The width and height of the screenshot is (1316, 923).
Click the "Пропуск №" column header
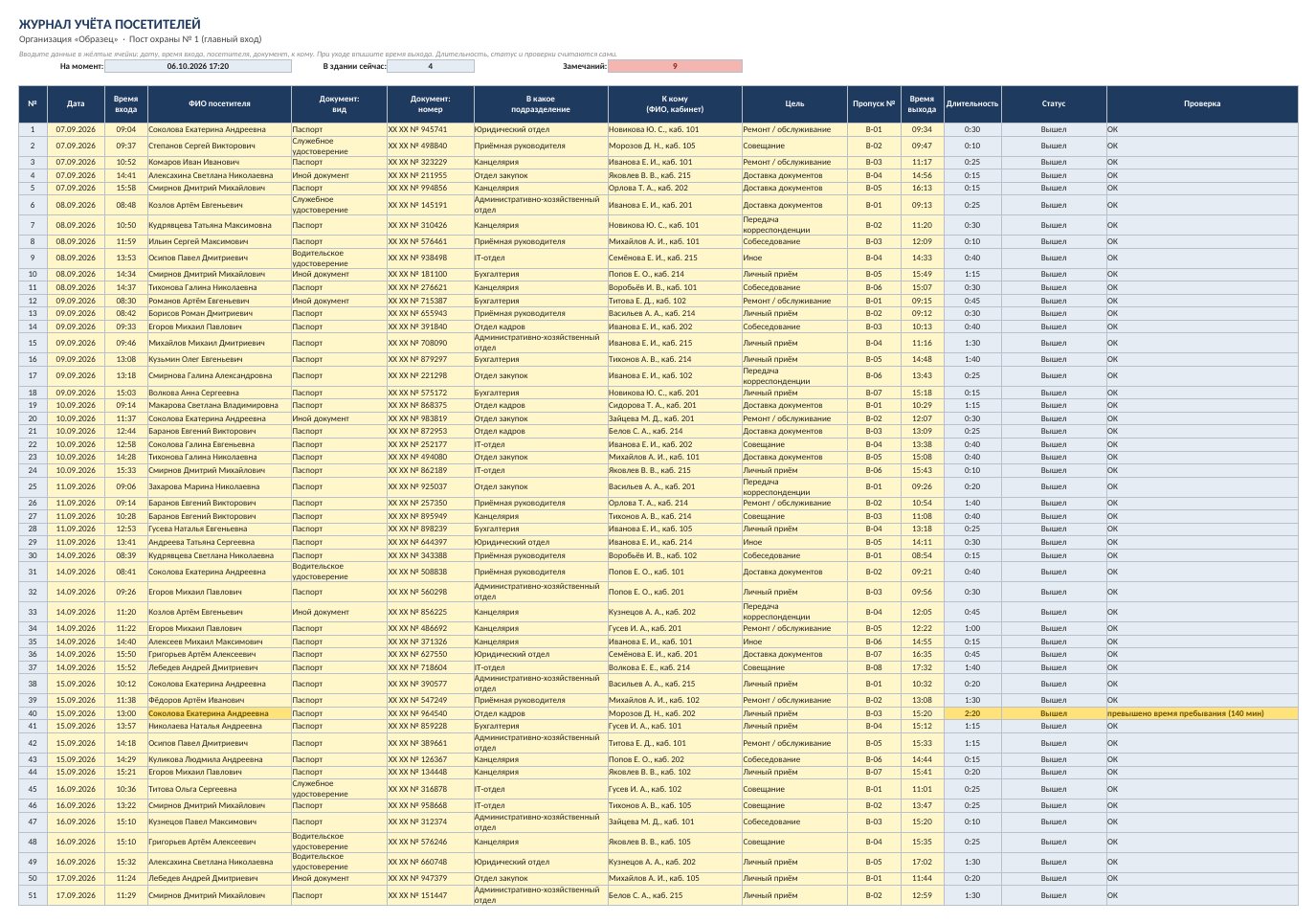pos(874,103)
